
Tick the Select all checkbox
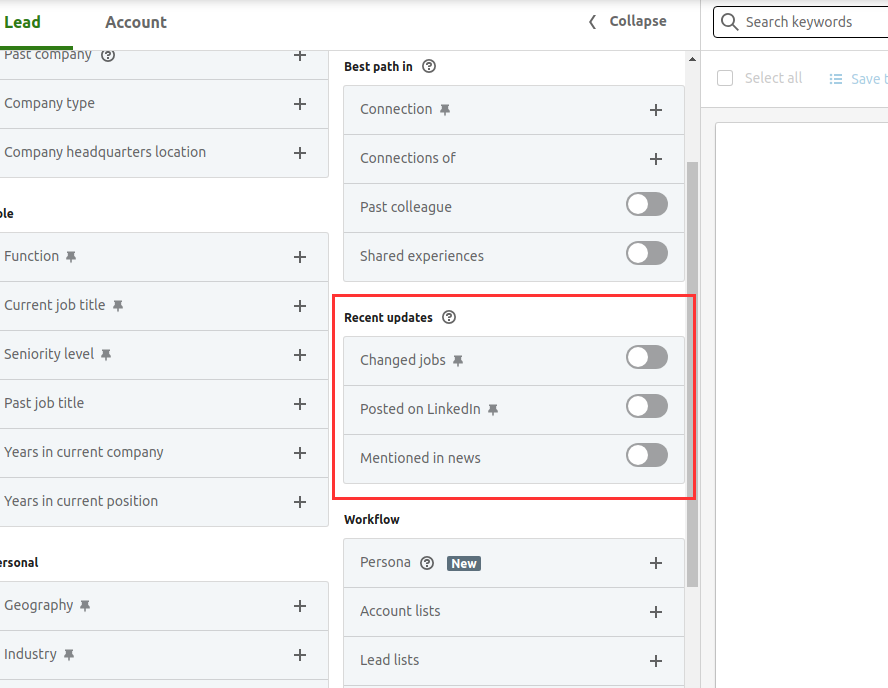(726, 78)
